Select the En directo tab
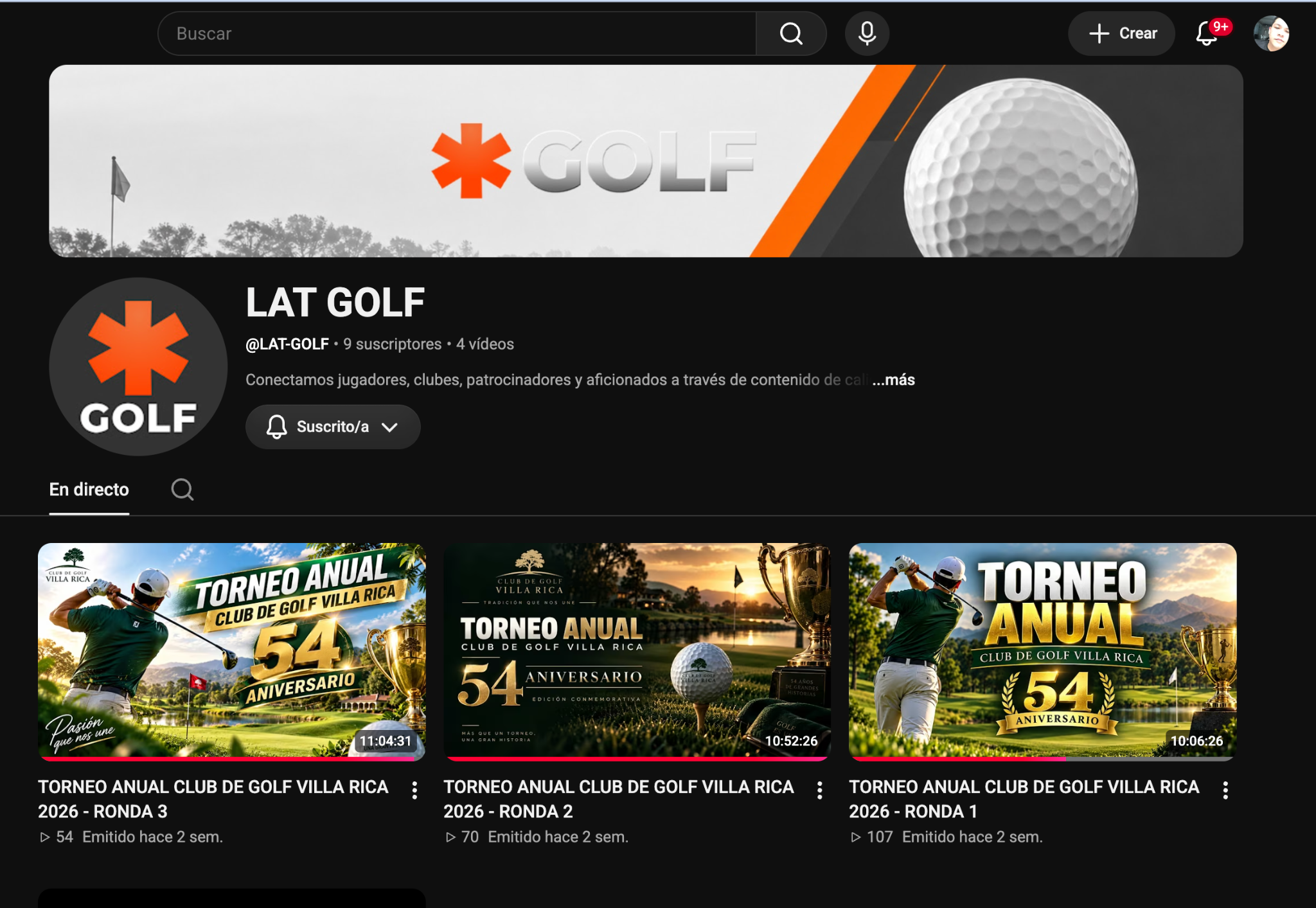The image size is (1316, 908). coord(89,490)
